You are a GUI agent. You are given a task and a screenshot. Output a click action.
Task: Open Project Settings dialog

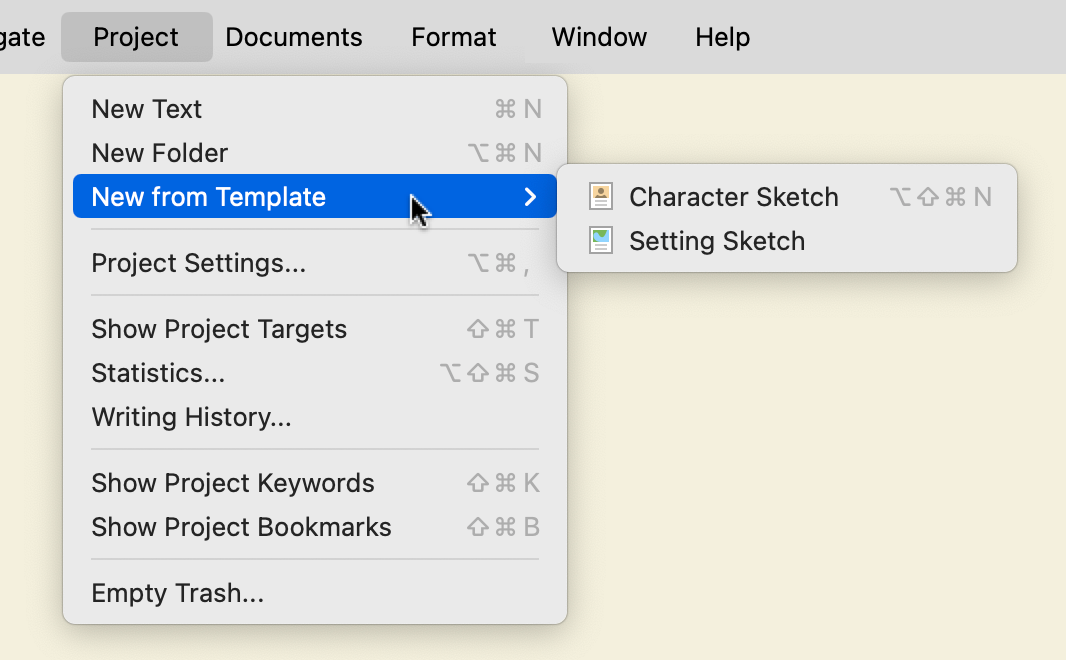point(198,263)
